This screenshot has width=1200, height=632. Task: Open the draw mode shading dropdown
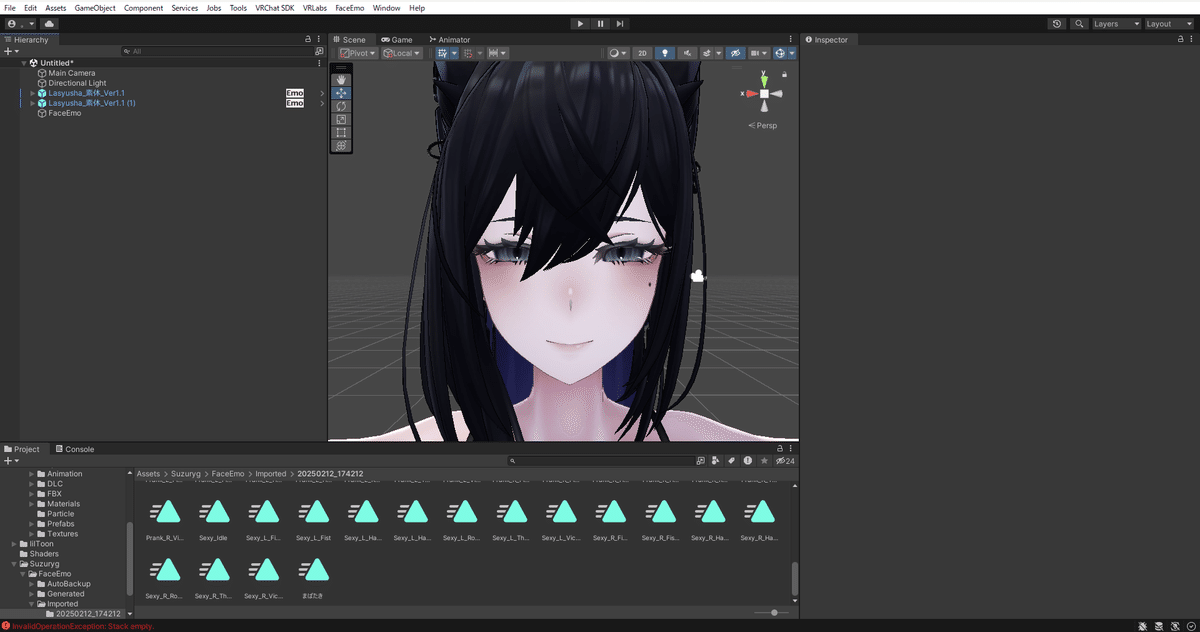[x=619, y=53]
